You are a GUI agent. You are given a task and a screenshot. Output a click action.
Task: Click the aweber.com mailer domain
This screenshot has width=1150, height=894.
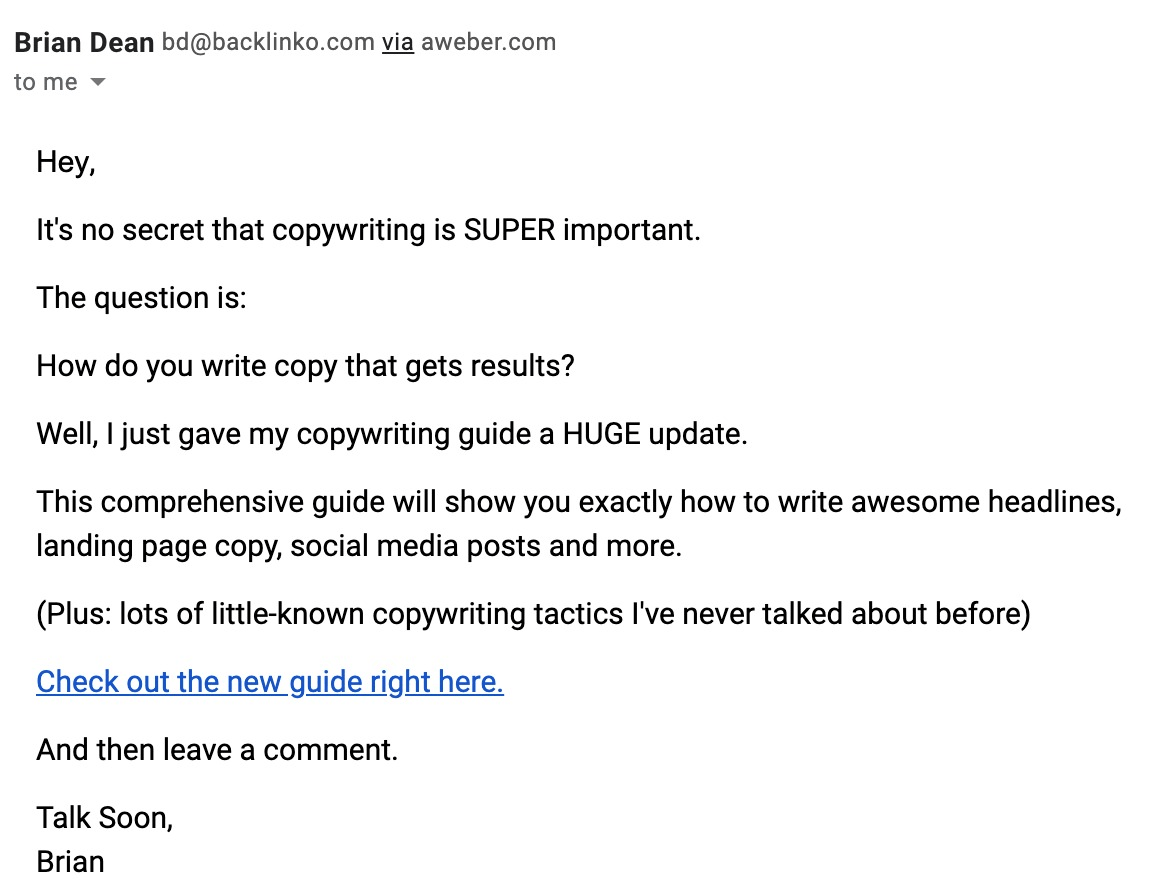[488, 43]
